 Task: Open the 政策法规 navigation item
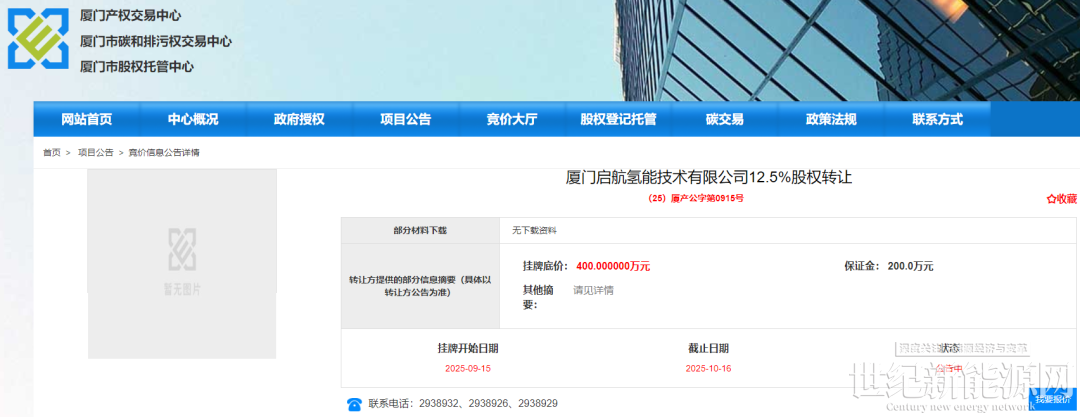click(x=831, y=119)
